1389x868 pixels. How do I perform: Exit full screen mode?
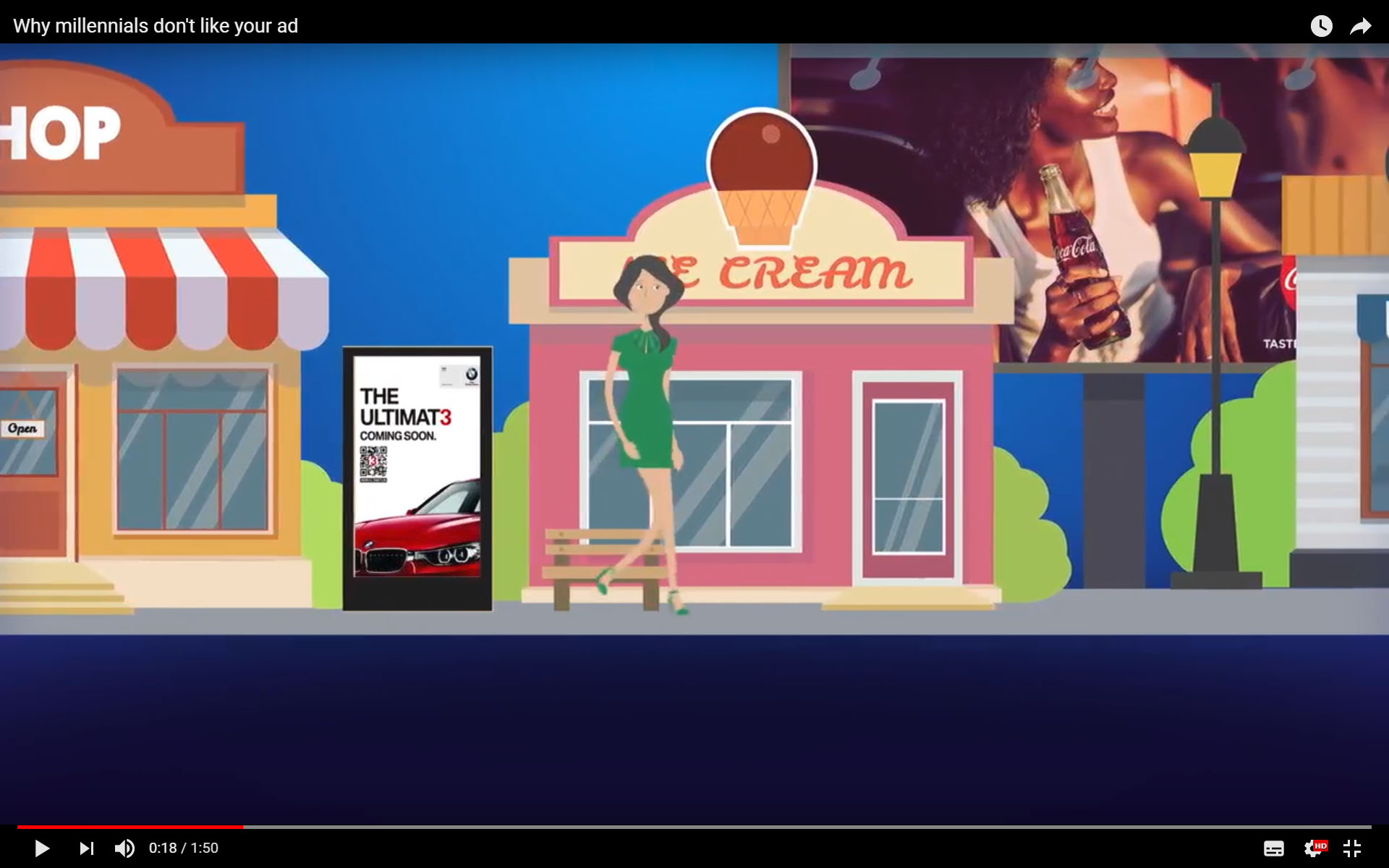click(x=1352, y=848)
